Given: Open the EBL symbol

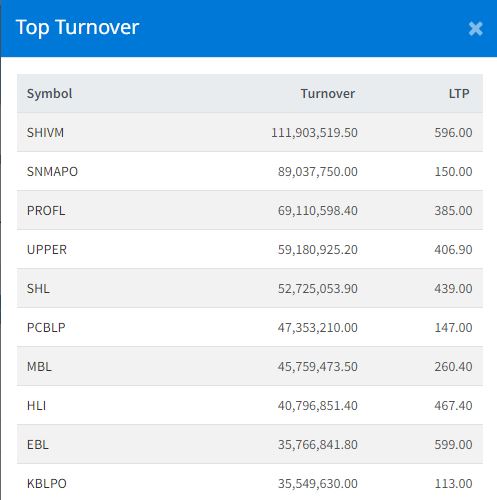Looking at the screenshot, I should click(38, 445).
